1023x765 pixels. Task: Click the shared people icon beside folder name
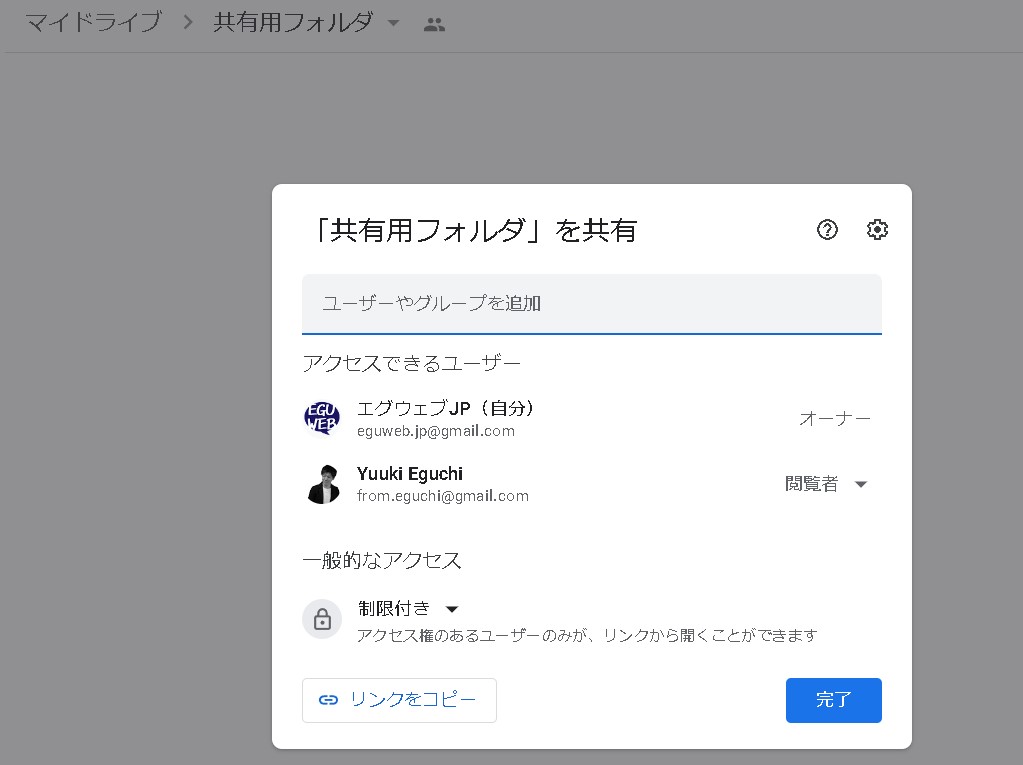(434, 25)
